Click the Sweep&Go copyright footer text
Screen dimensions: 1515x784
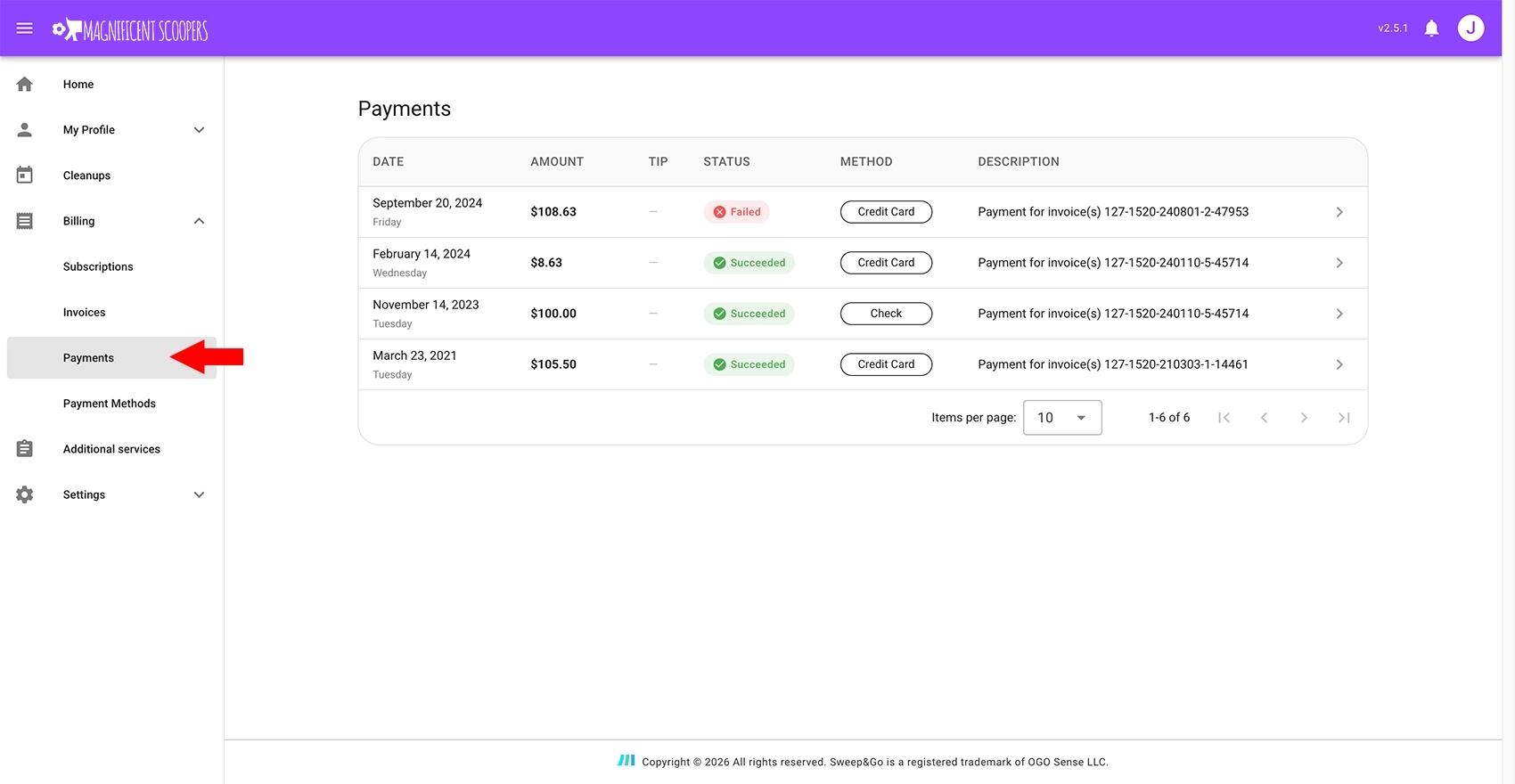(875, 763)
